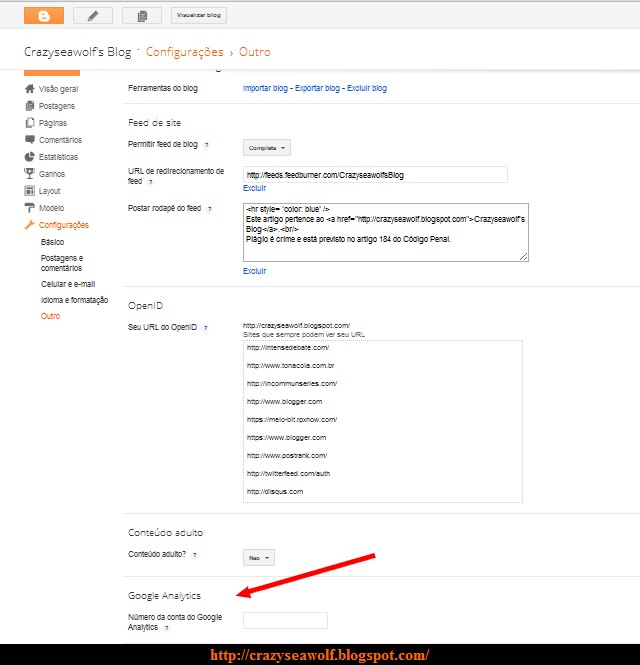Select Postagens e comentários settings subitem

(62, 263)
